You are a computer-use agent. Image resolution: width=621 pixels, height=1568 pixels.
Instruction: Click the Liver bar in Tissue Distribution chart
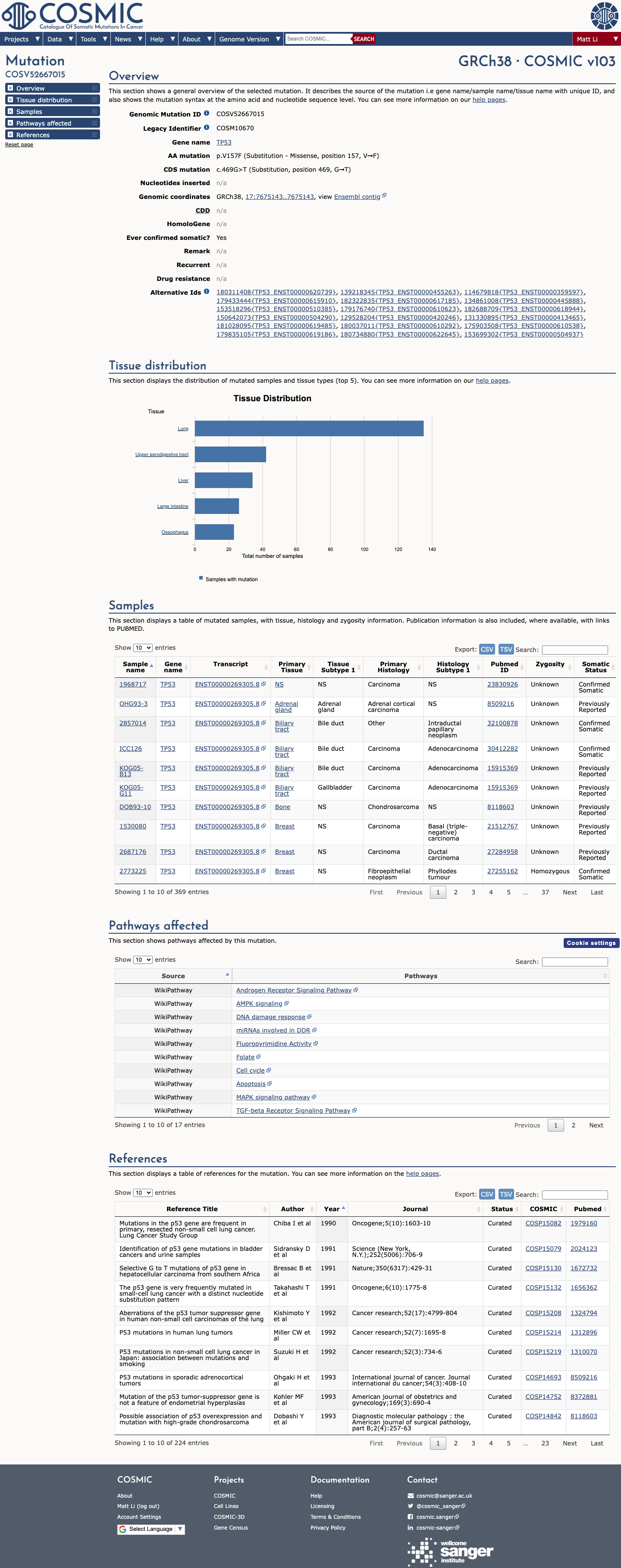click(x=223, y=480)
